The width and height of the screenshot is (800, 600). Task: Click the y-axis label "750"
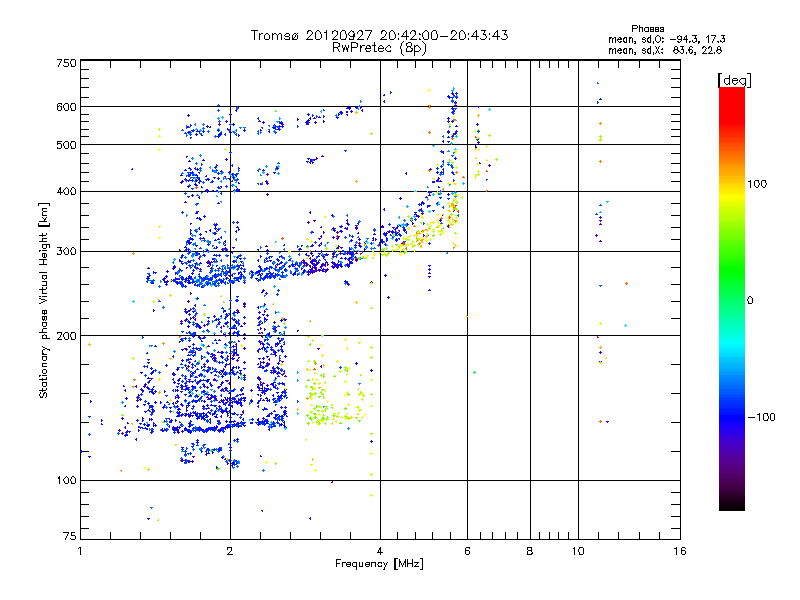pos(66,63)
